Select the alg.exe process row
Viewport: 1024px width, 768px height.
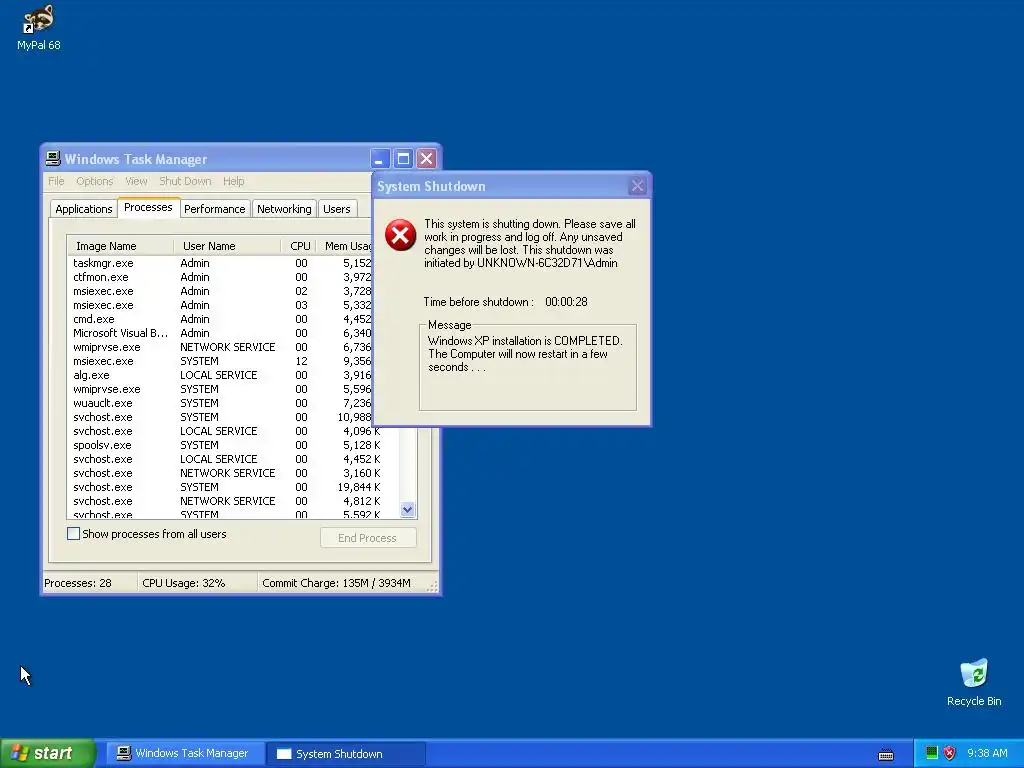(220, 375)
